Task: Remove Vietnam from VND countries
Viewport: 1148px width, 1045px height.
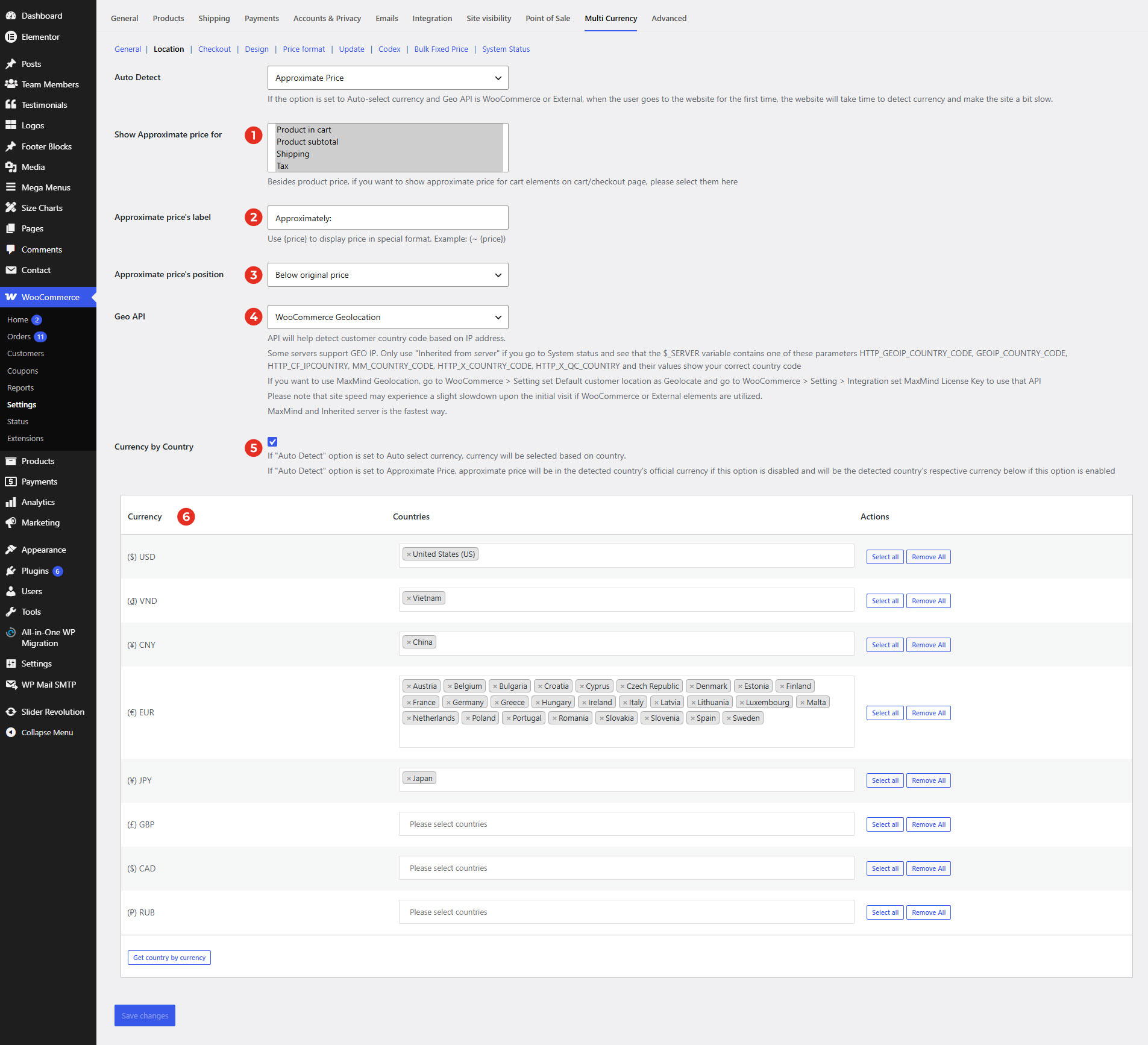Action: pos(409,598)
